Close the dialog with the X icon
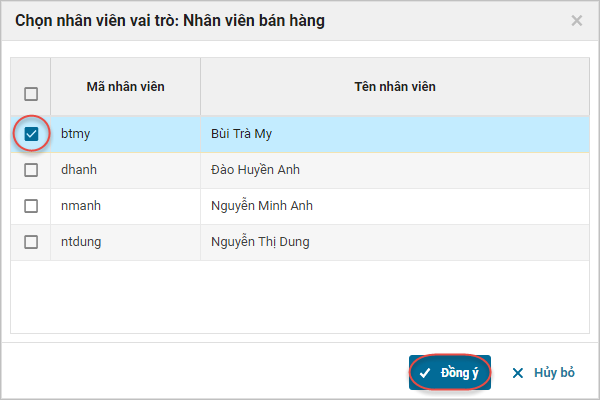This screenshot has height=400, width=600. [576, 20]
